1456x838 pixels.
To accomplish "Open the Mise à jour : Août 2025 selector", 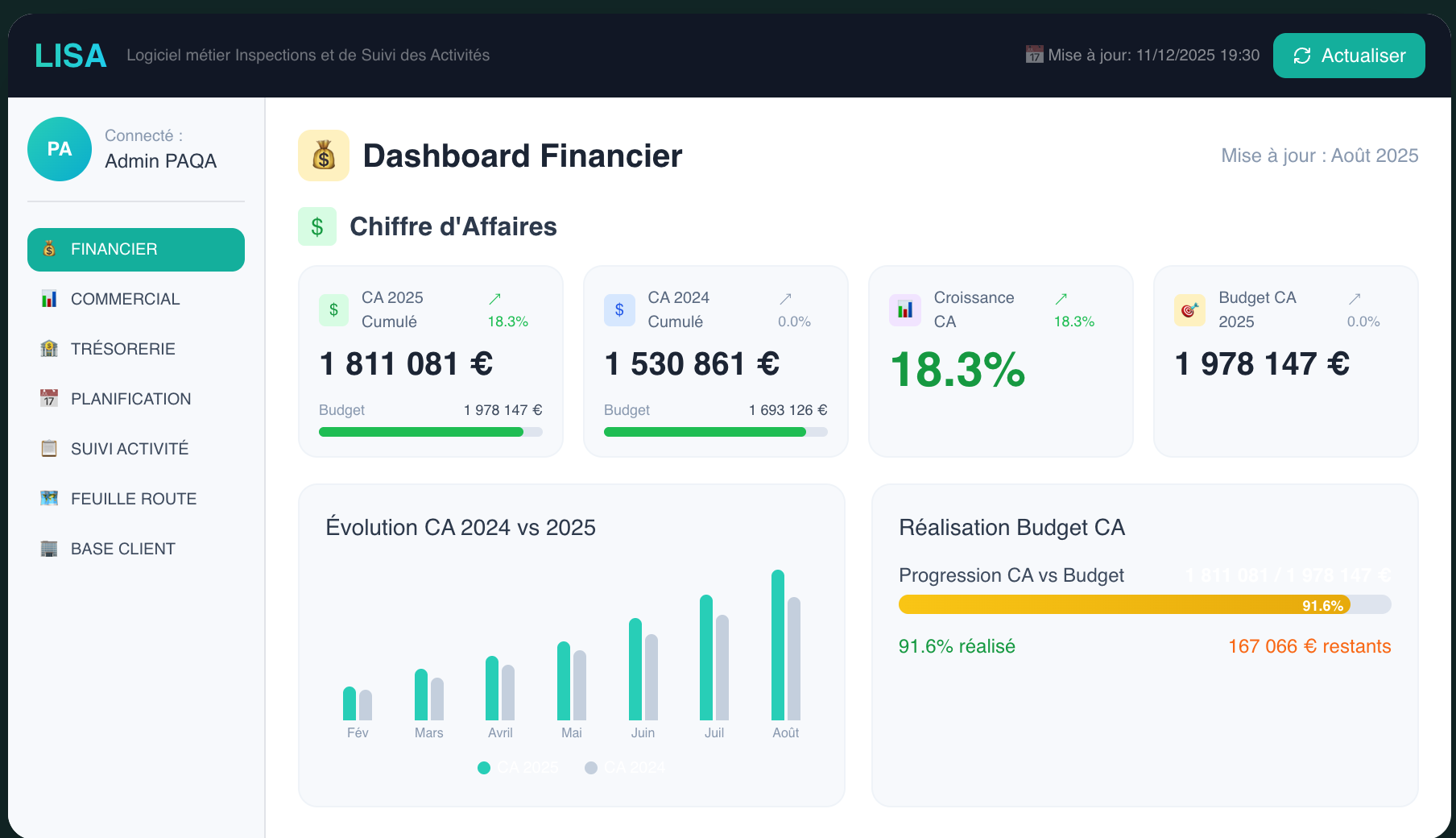I will (x=1319, y=156).
